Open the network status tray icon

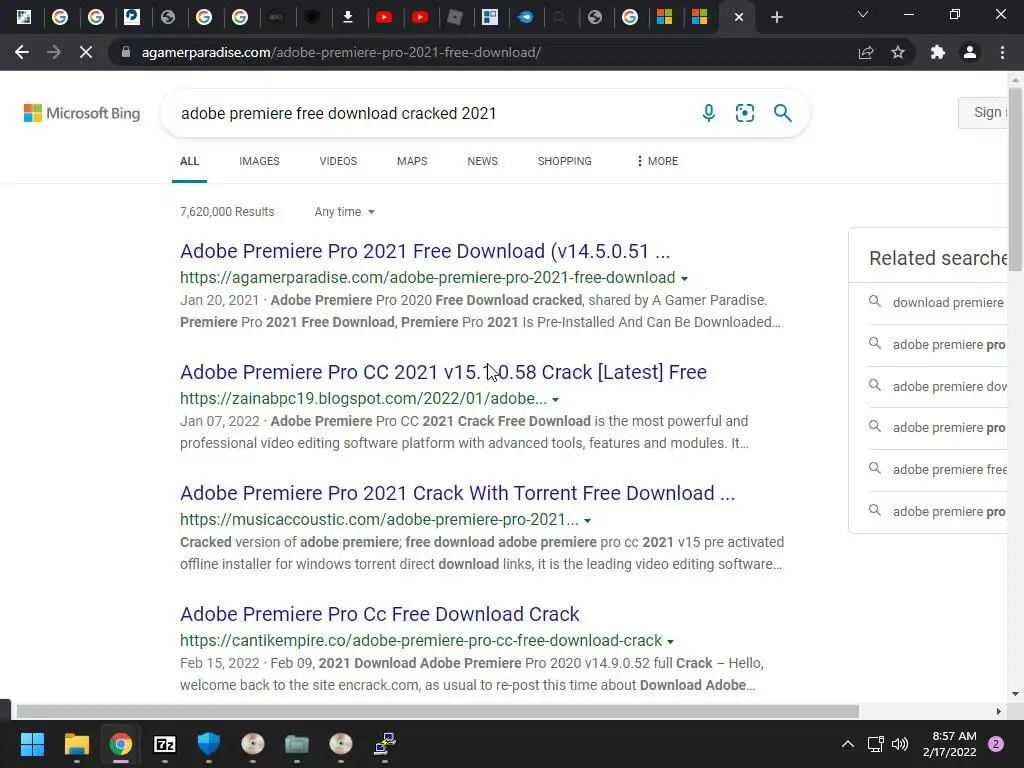click(x=875, y=744)
